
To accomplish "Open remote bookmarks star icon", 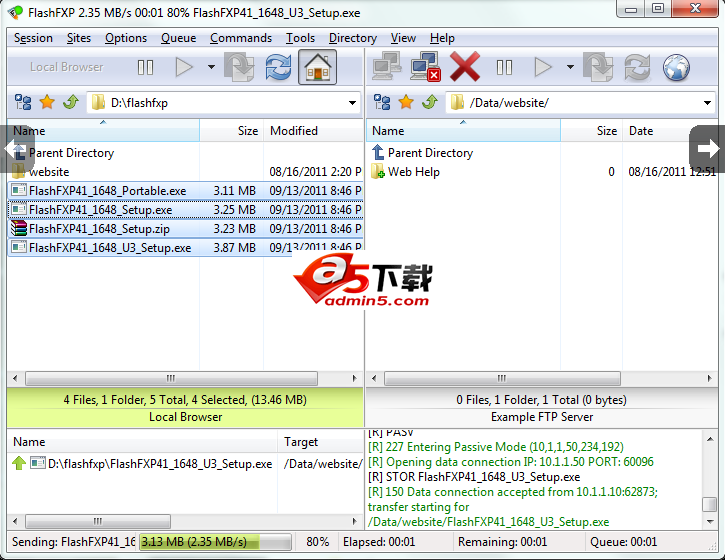I will click(x=406, y=102).
